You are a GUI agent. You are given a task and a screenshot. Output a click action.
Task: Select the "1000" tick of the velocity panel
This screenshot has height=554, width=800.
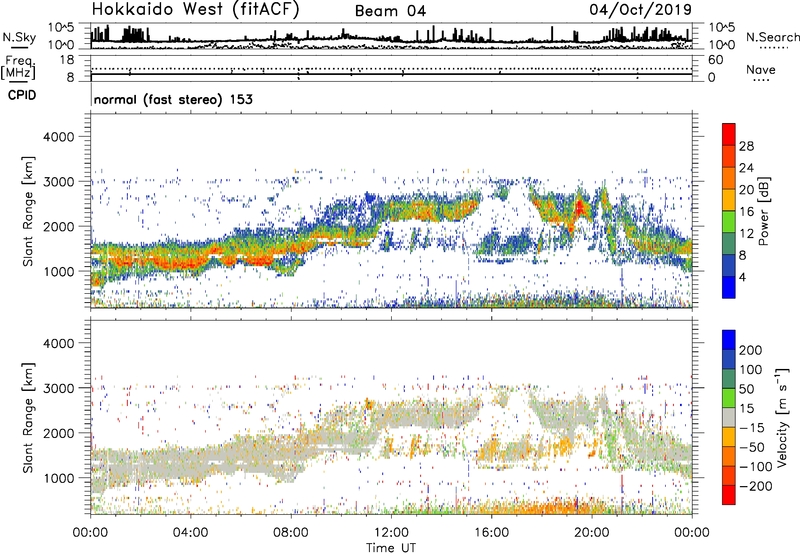pos(58,478)
